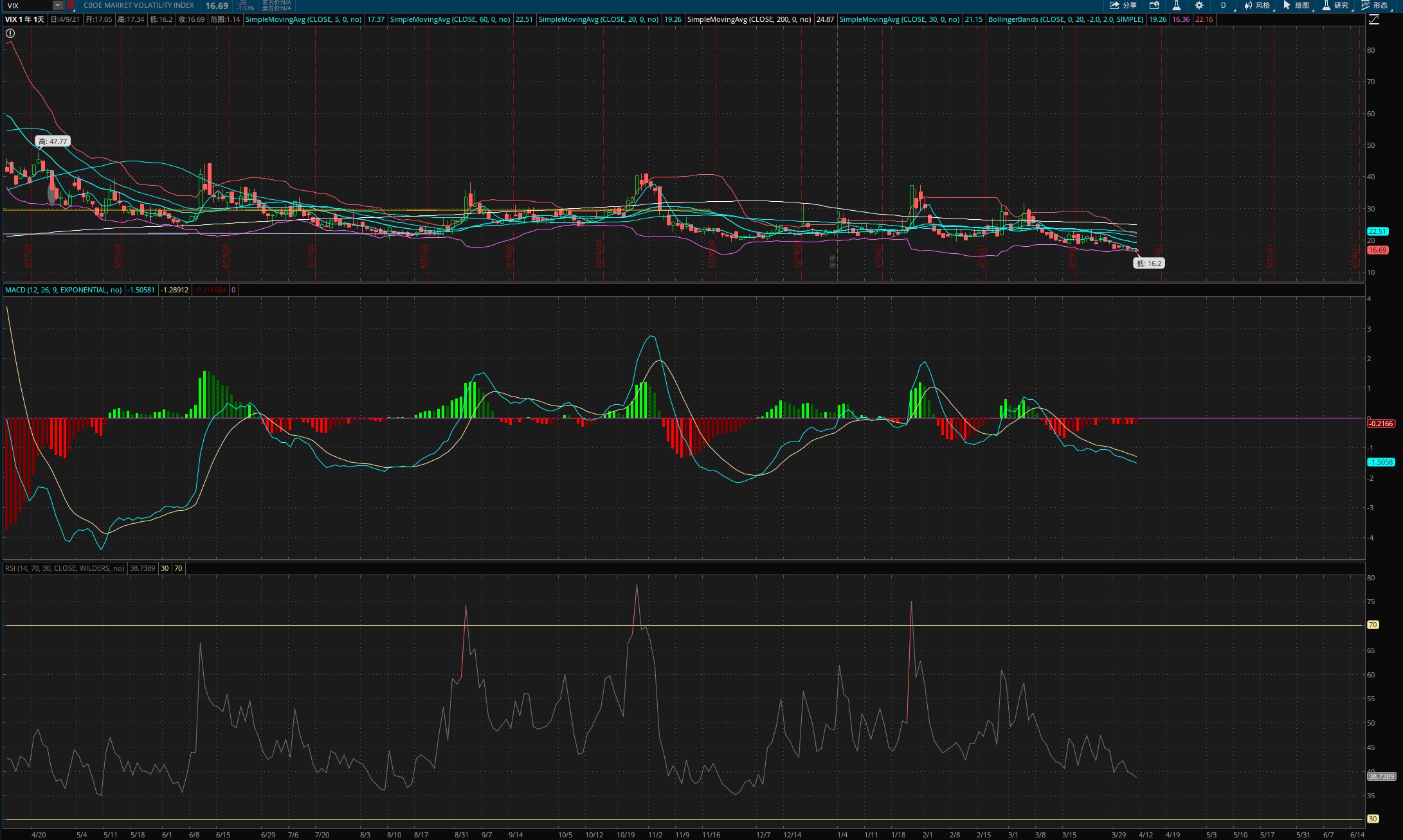Viewport: 1403px width, 840px height.
Task: Click the MACD (12, 26, 9, EXPONENTIAL, no) label
Action: tap(64, 290)
